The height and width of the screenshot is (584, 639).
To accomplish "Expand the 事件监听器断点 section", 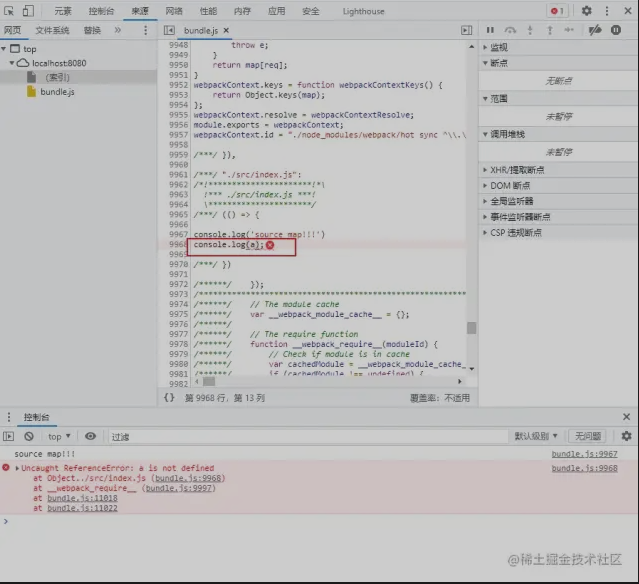I will point(485,217).
